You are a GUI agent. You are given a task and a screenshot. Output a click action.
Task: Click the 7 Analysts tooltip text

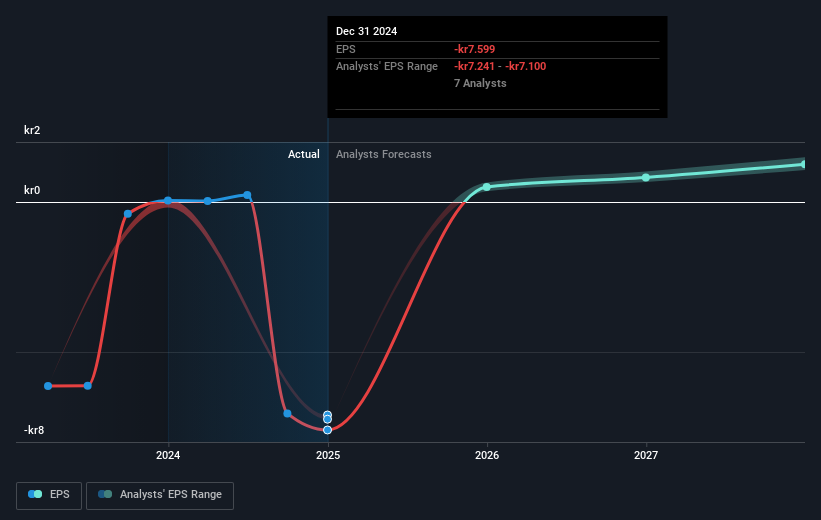480,83
